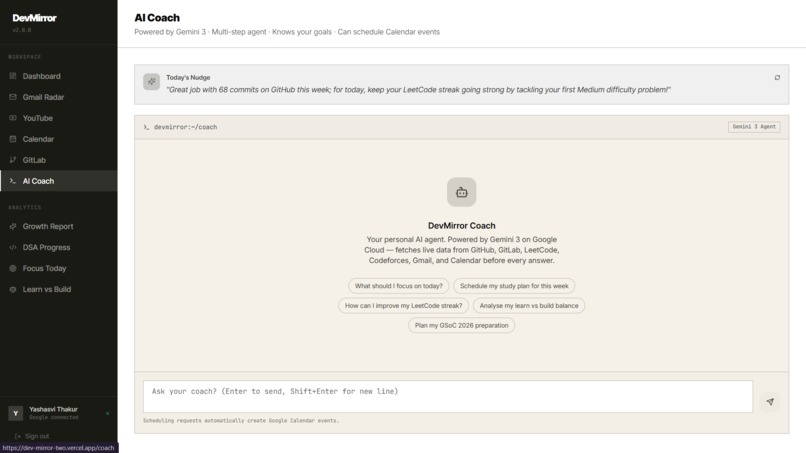
Task: Select the AI Coach menu item
Action: [x=59, y=181]
